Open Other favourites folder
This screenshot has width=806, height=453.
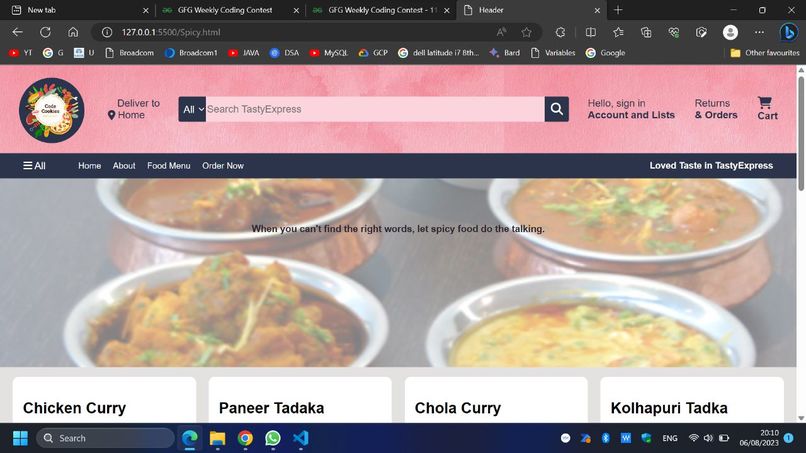click(765, 52)
